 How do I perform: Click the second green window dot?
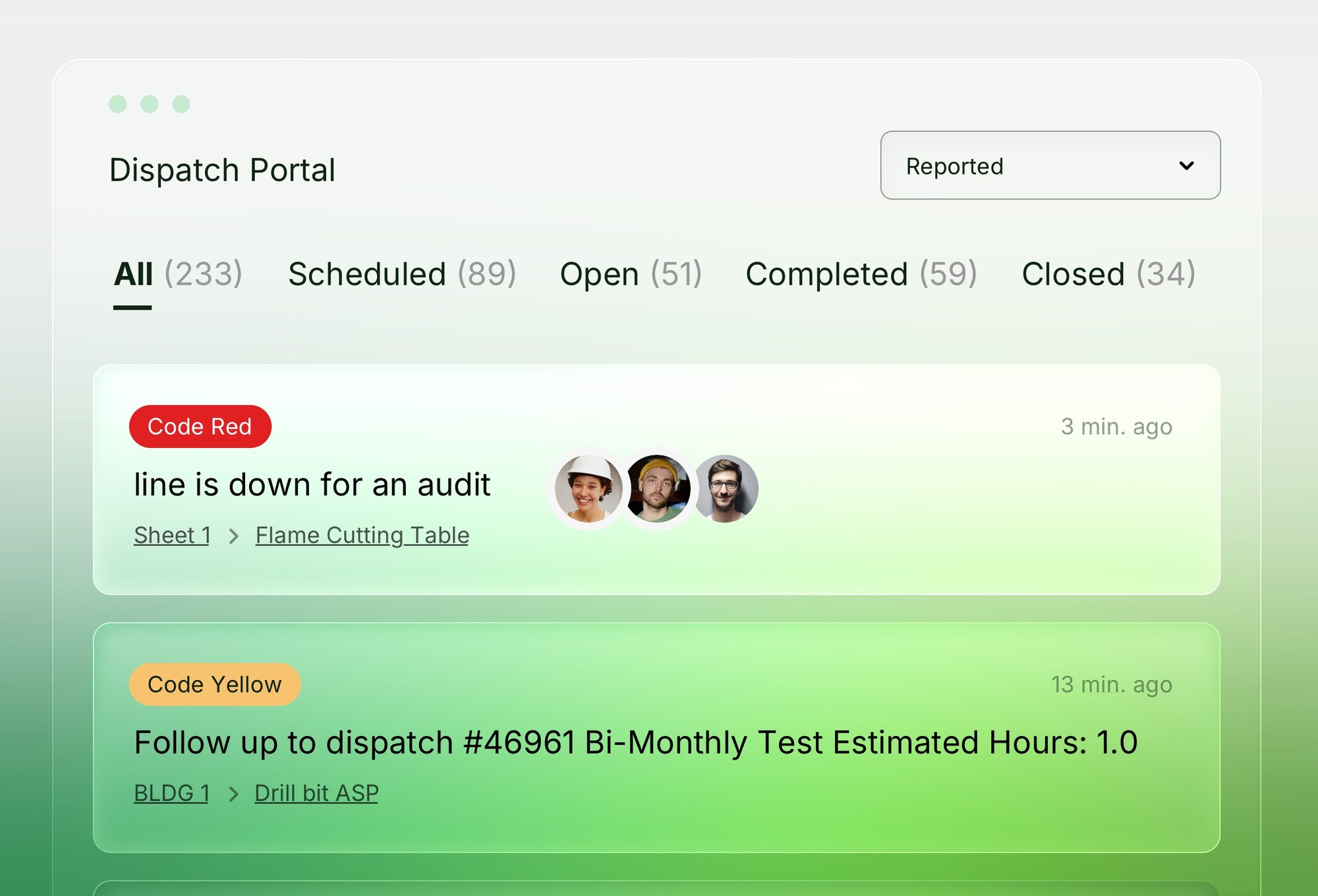click(150, 104)
